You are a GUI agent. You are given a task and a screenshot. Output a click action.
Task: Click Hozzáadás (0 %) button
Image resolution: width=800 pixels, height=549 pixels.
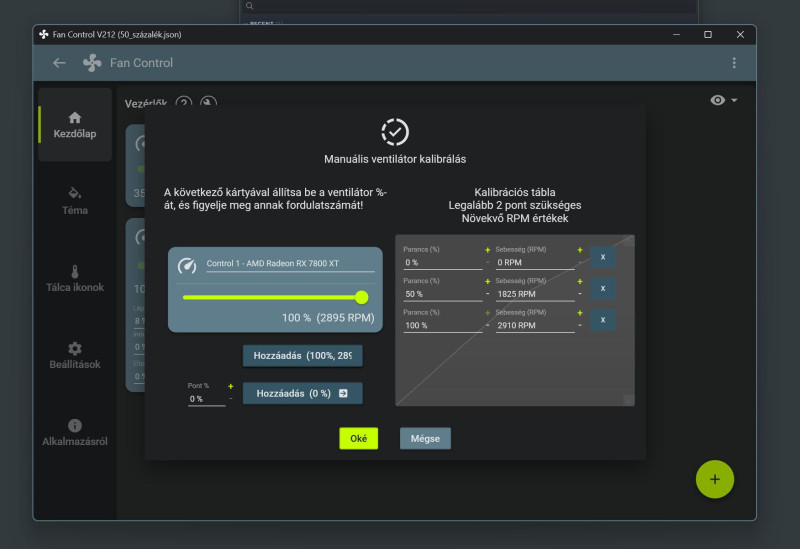[x=303, y=393]
